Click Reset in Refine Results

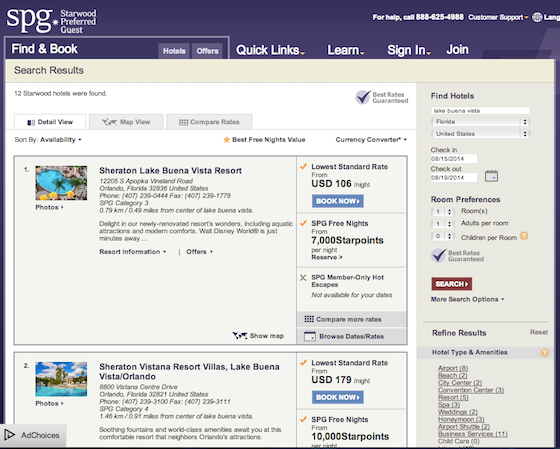coord(539,332)
